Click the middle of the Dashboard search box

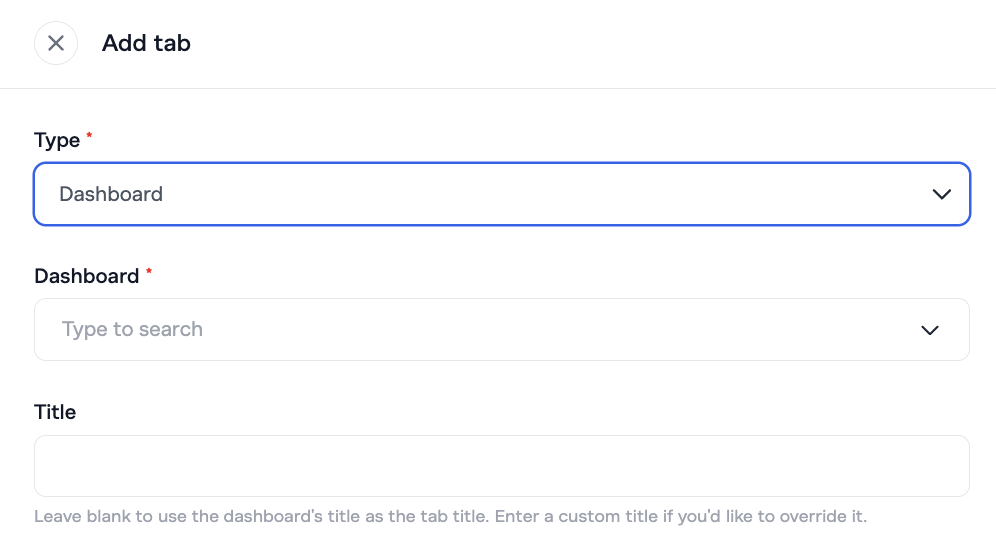[x=502, y=330]
